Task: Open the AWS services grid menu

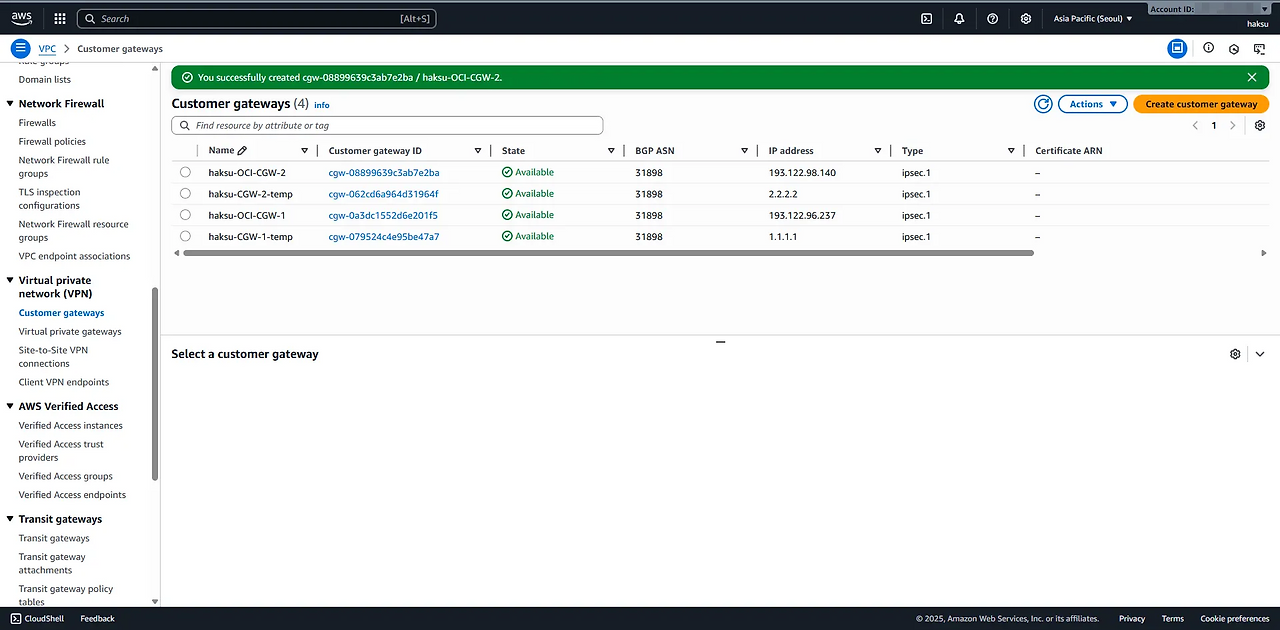Action: click(60, 18)
